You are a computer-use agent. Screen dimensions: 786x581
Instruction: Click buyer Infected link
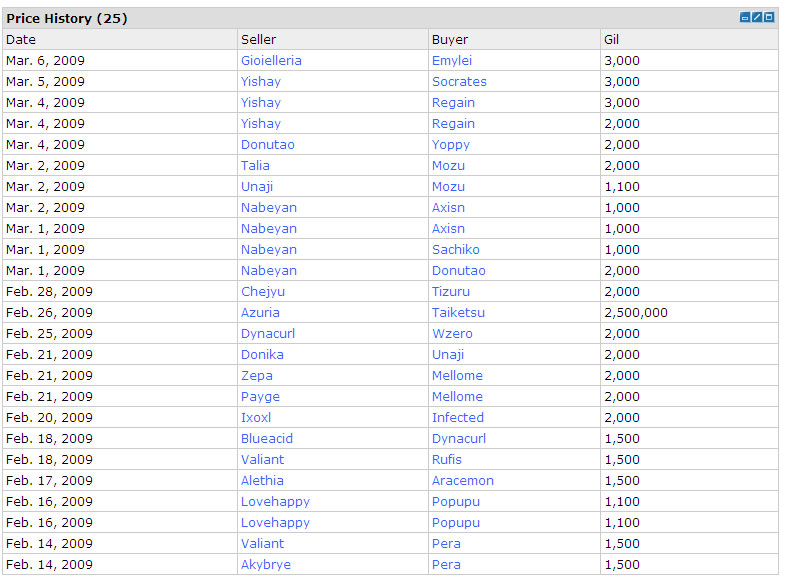pos(457,417)
